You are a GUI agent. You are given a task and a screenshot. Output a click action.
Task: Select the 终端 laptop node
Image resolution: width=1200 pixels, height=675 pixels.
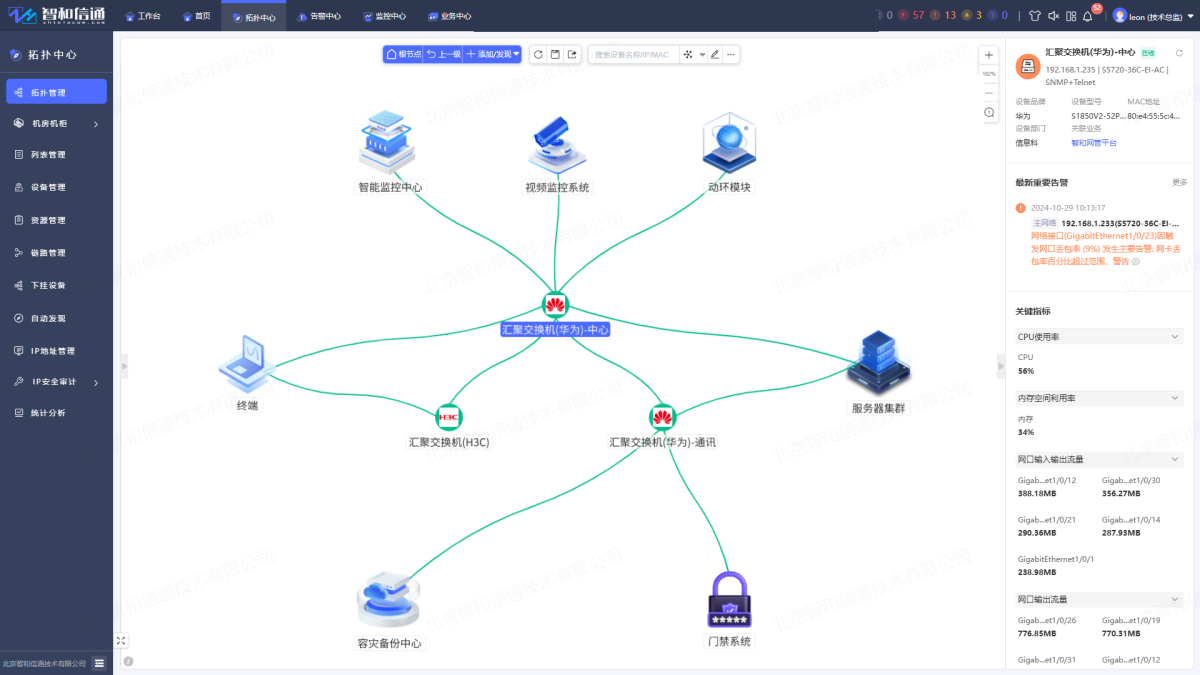pyautogui.click(x=246, y=364)
